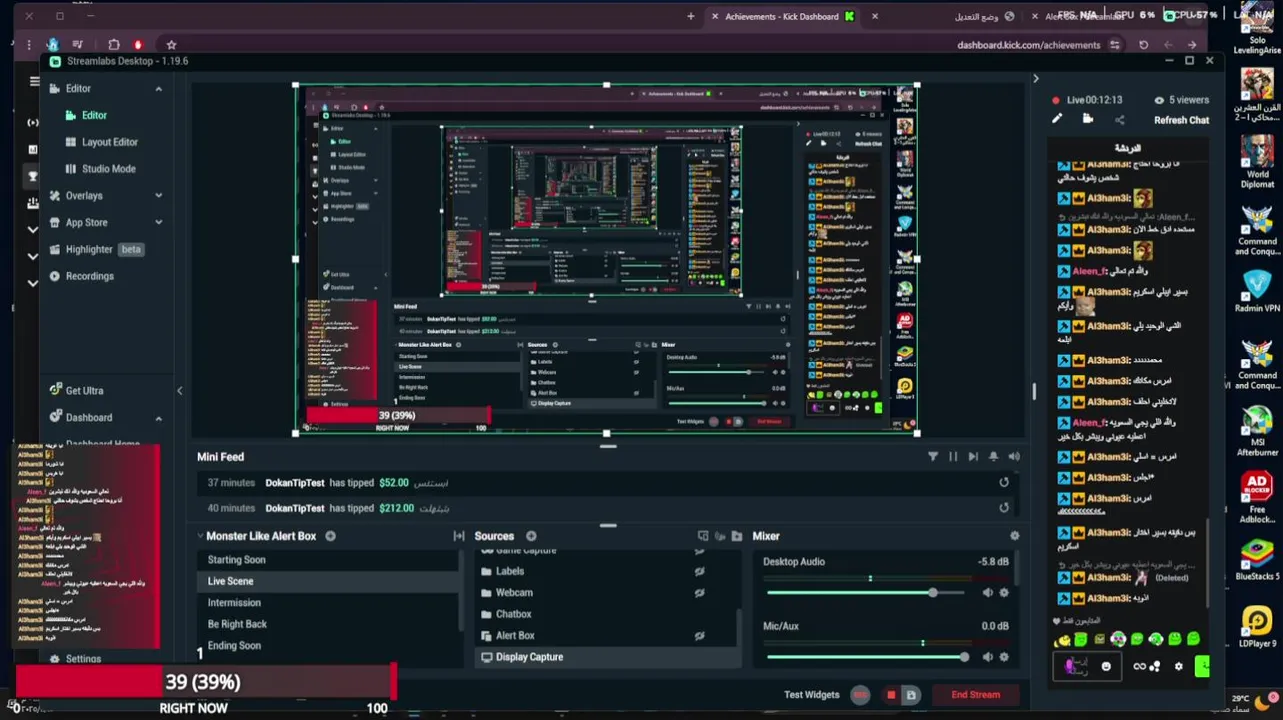Open Settings at the bottom of sidebar
This screenshot has width=1283, height=720.
click(x=83, y=659)
